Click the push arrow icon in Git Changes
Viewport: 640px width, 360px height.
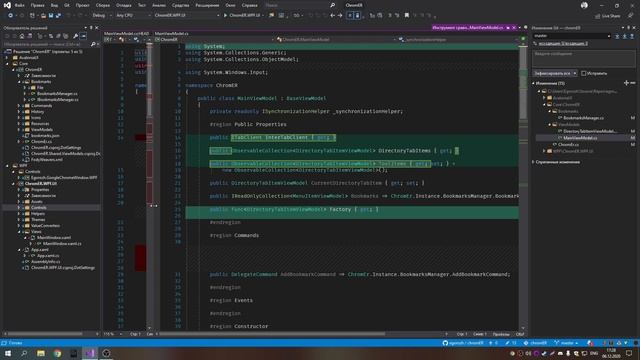632,36
